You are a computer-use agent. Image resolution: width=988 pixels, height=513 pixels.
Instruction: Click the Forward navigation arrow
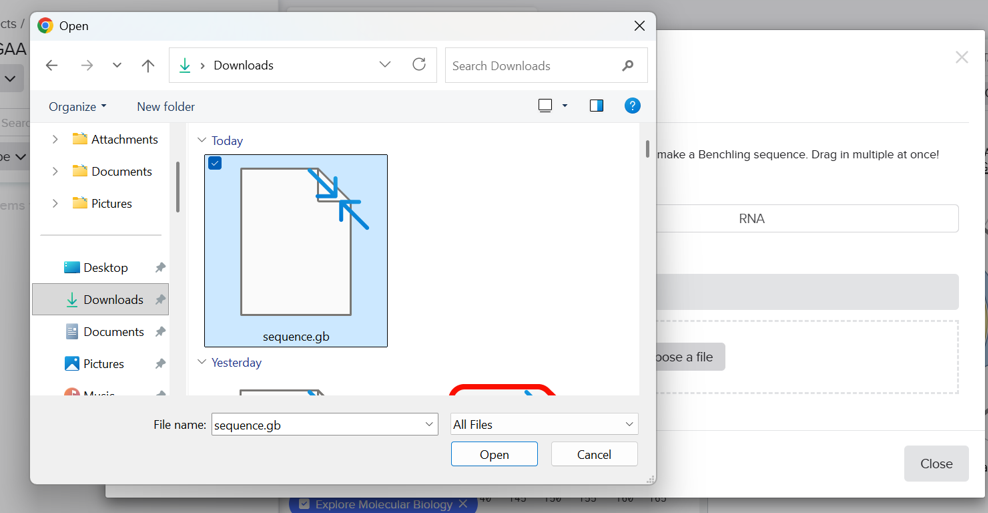pos(87,66)
